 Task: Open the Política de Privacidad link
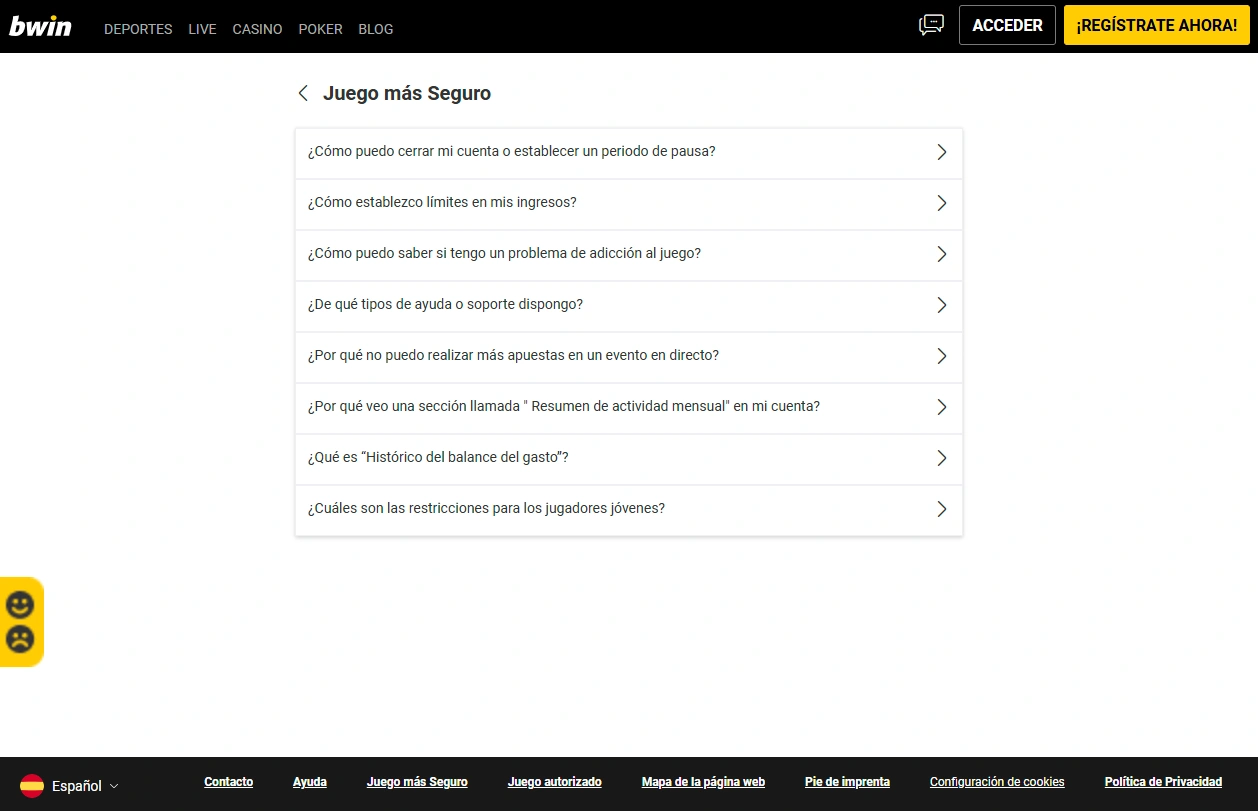coord(1163,782)
